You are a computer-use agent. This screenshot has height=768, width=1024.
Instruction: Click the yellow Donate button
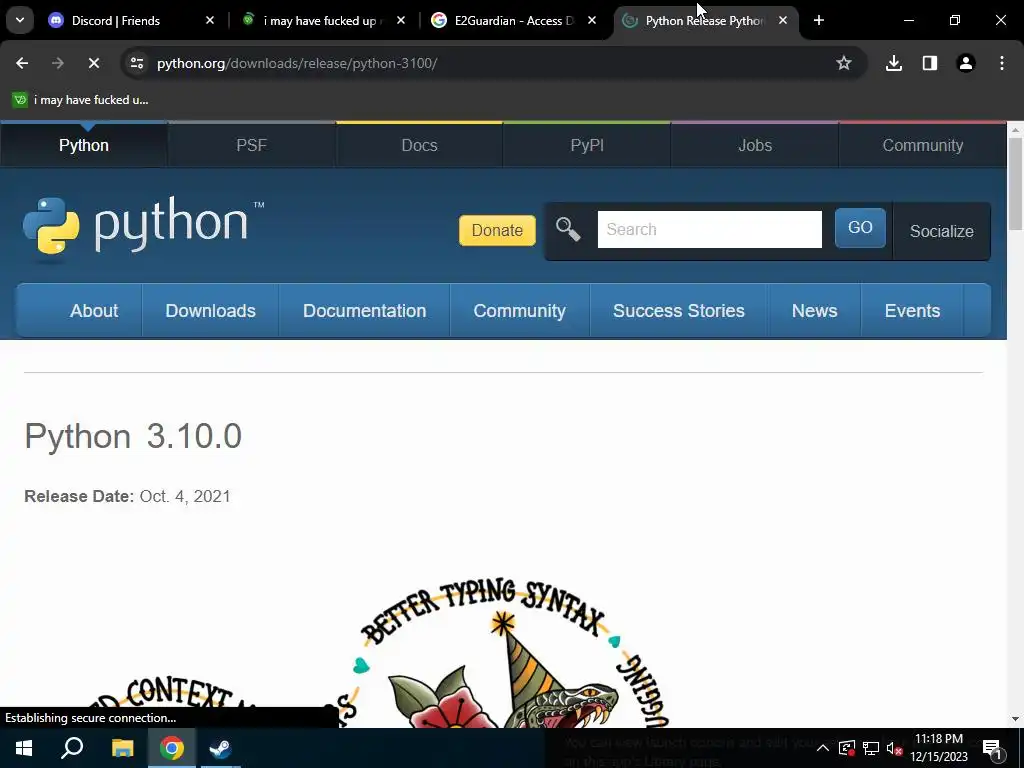pyautogui.click(x=497, y=231)
